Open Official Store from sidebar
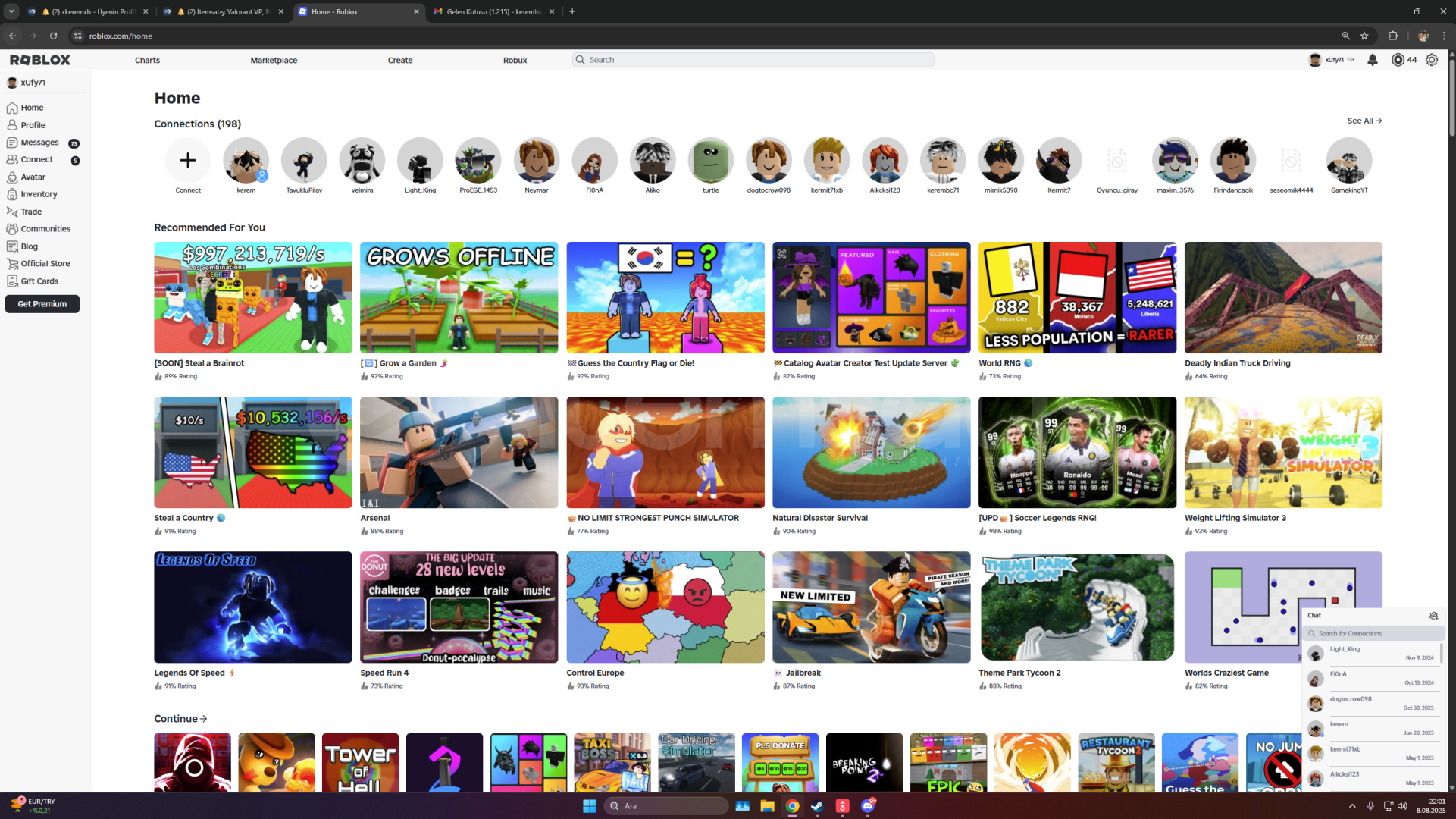 (x=45, y=264)
